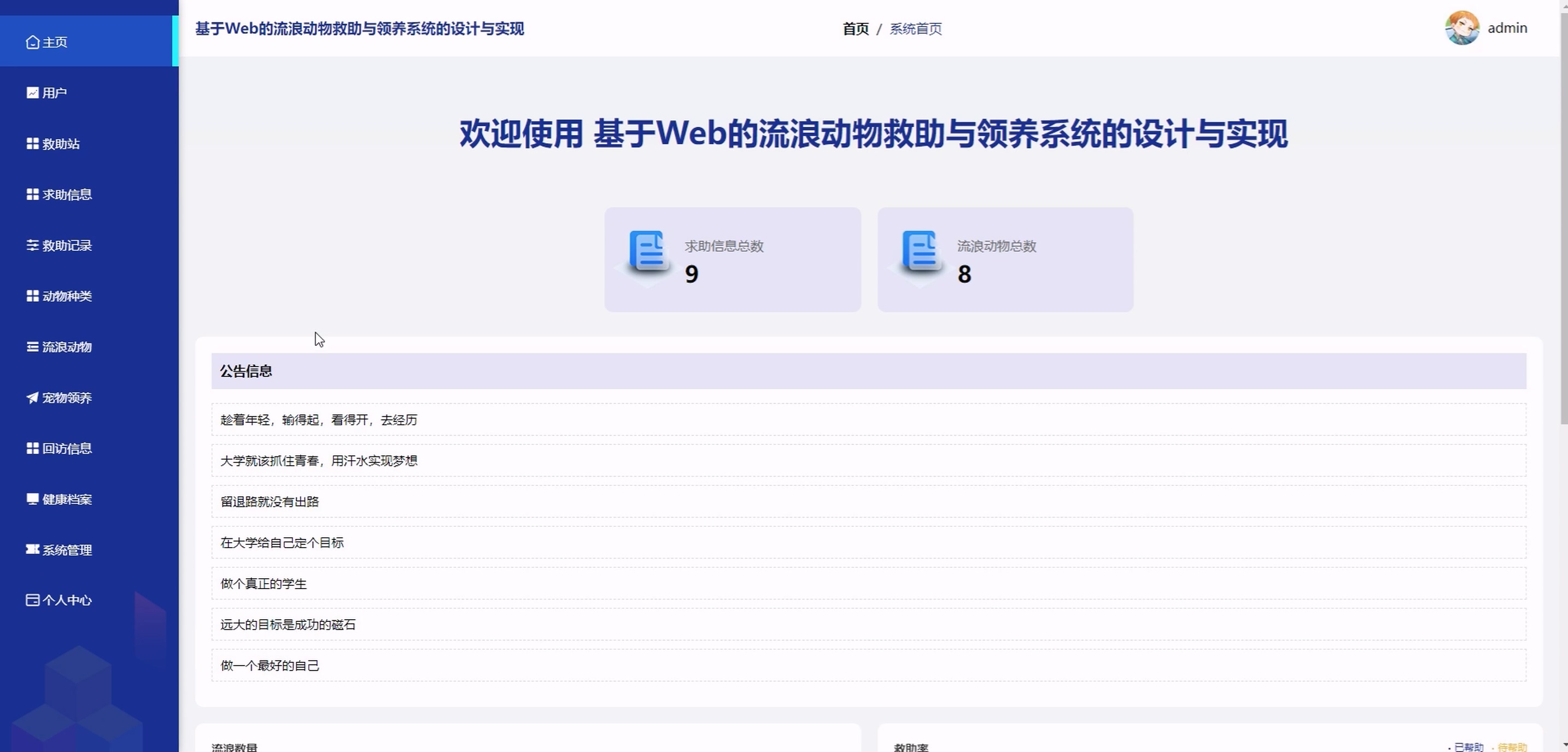Viewport: 1568px width, 752px height.
Task: Click the 首页 breadcrumb link
Action: pos(855,28)
